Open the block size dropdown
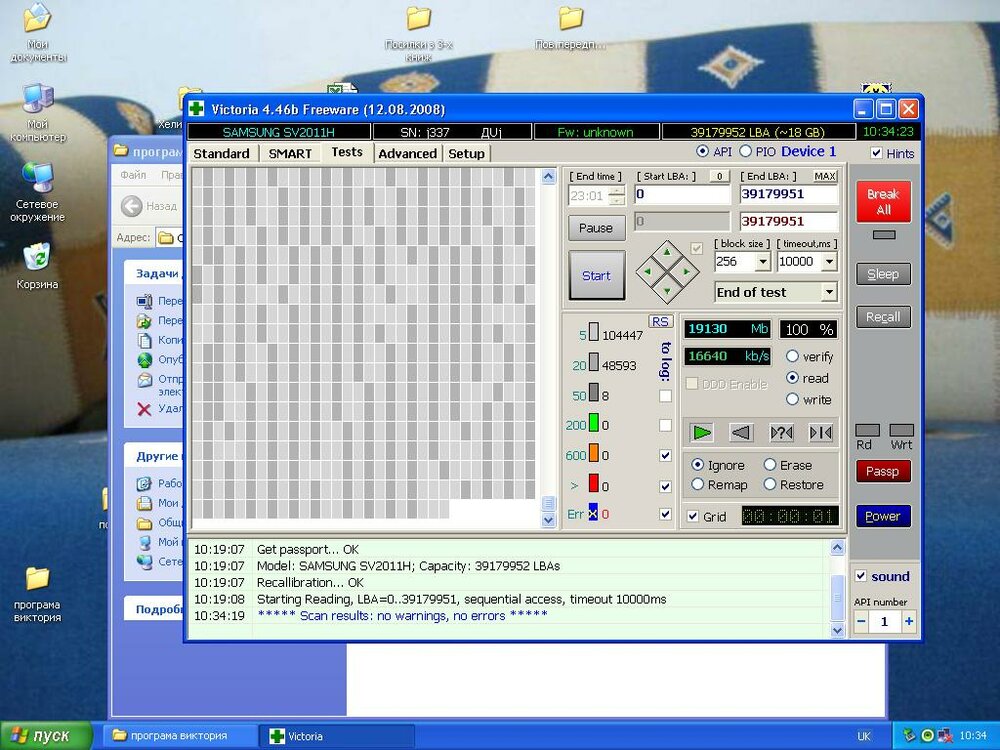The width and height of the screenshot is (1000, 750). point(762,262)
